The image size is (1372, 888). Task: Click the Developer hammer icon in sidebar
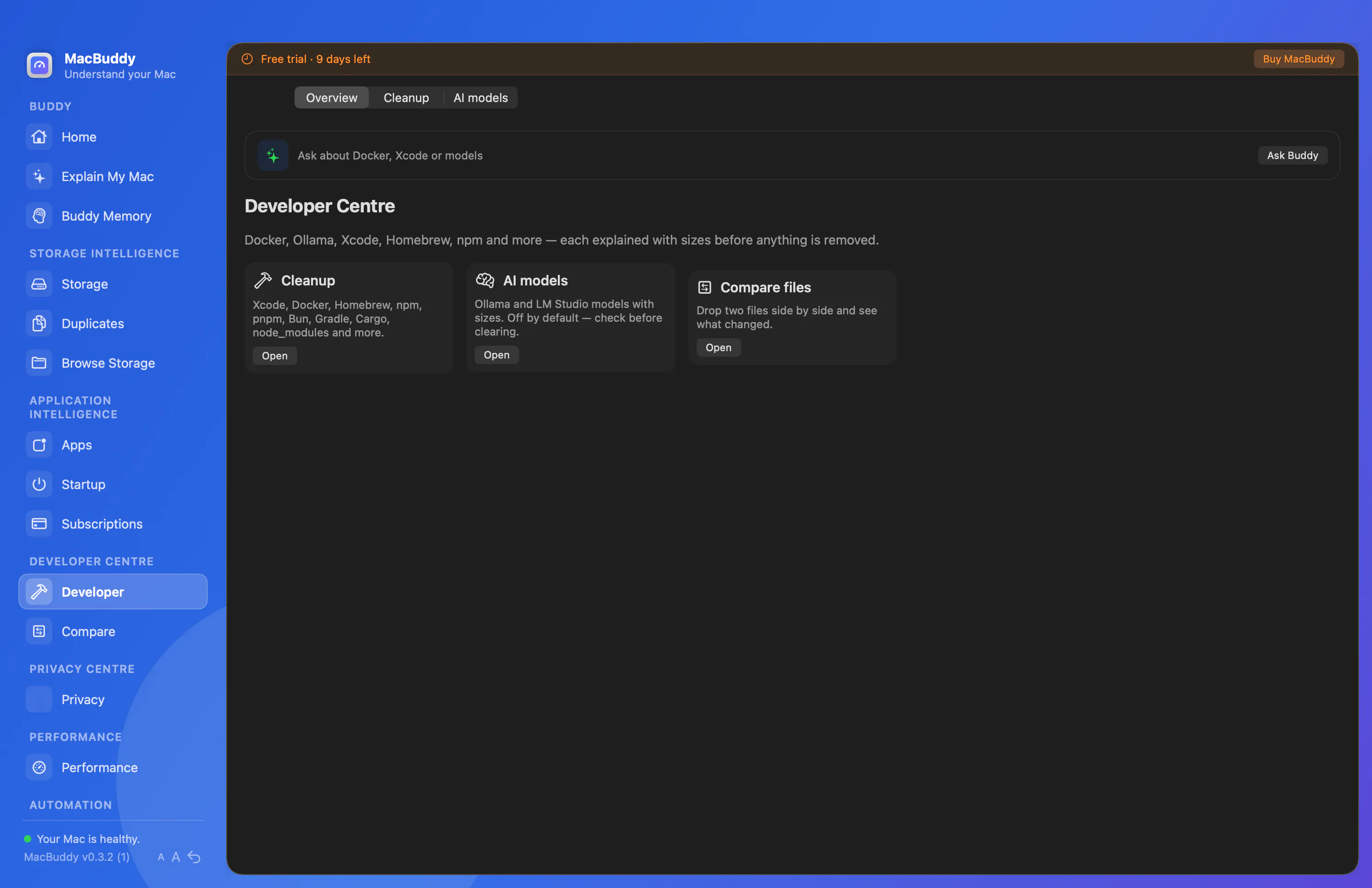39,592
